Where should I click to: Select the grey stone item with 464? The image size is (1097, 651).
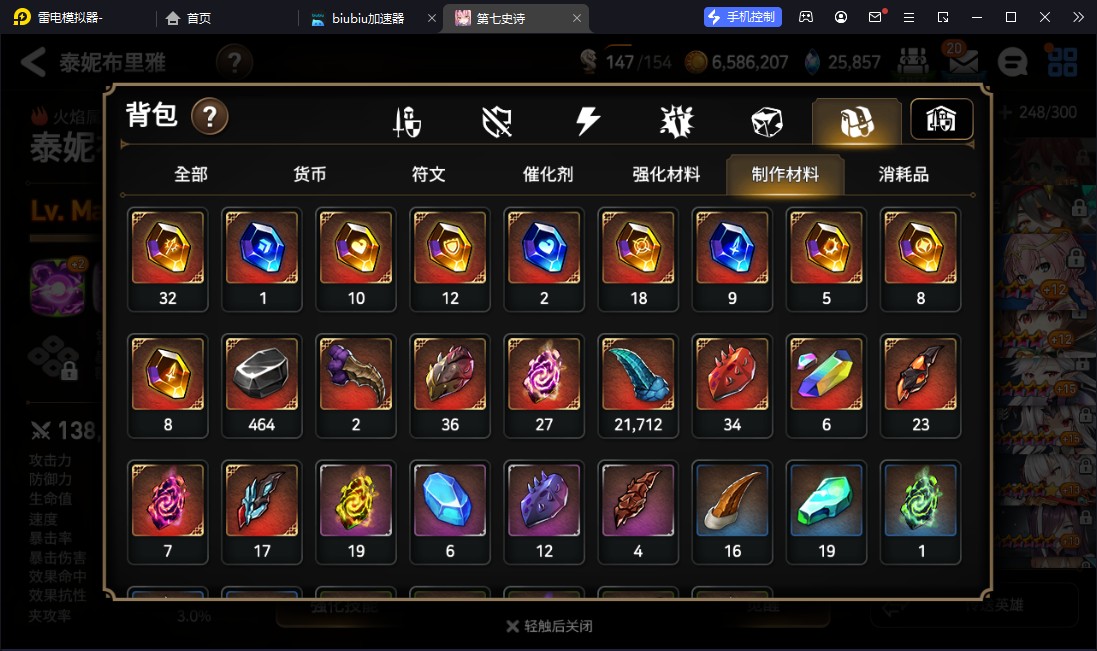click(262, 386)
